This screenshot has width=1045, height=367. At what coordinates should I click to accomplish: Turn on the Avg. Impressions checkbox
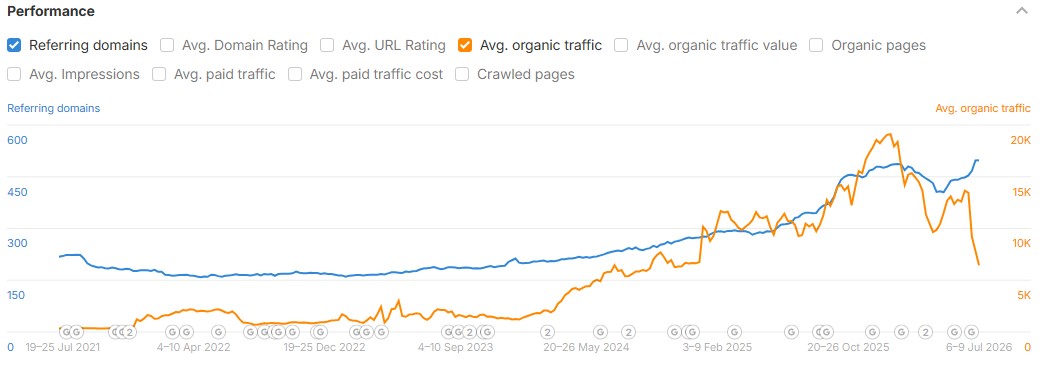pyautogui.click(x=14, y=74)
